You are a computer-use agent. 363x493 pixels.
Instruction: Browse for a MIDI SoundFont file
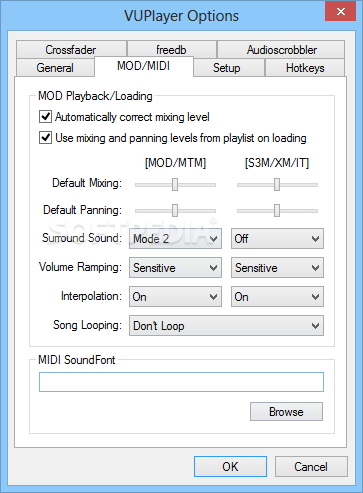(286, 412)
